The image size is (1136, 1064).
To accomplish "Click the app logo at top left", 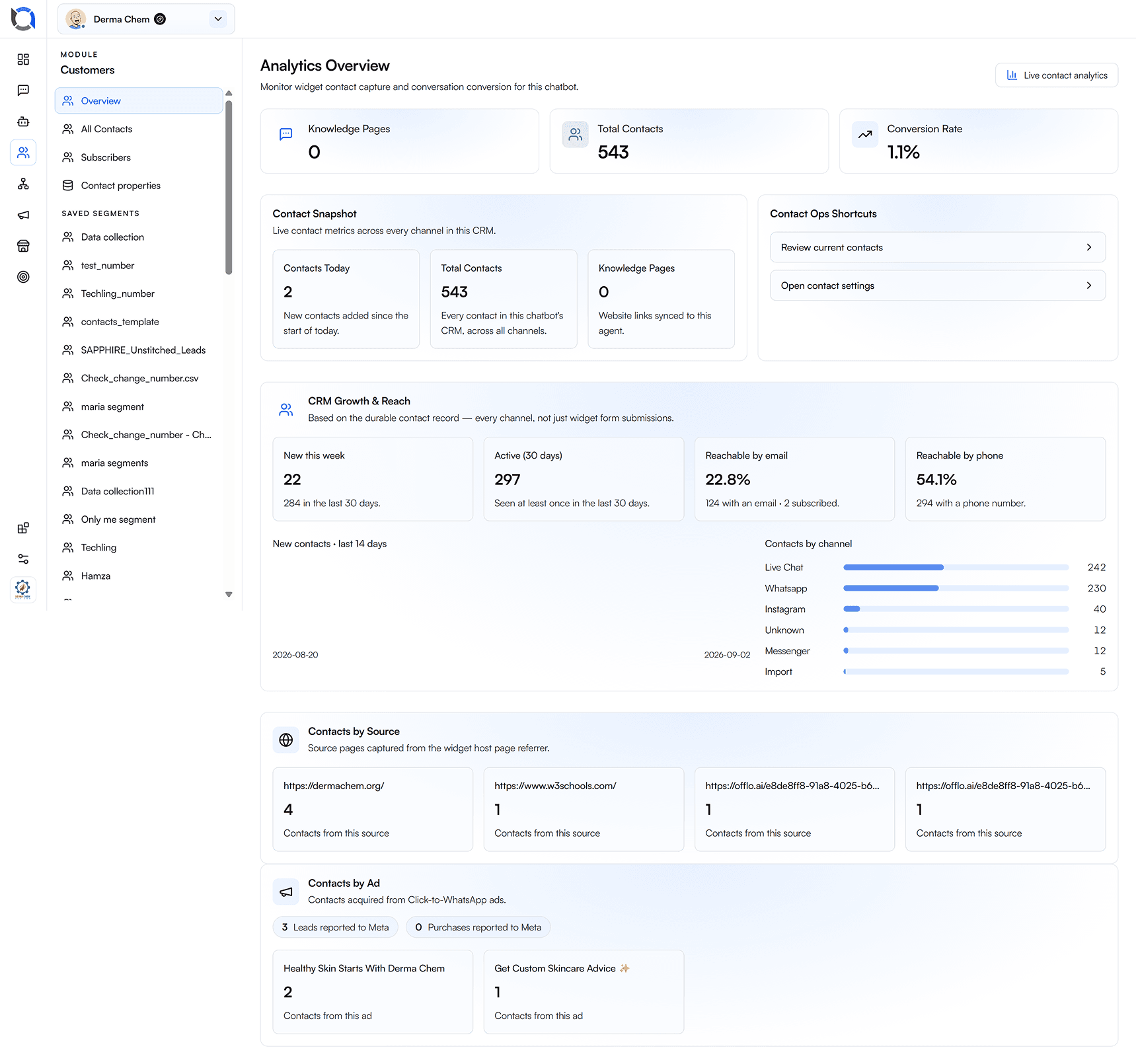I will (x=23, y=19).
